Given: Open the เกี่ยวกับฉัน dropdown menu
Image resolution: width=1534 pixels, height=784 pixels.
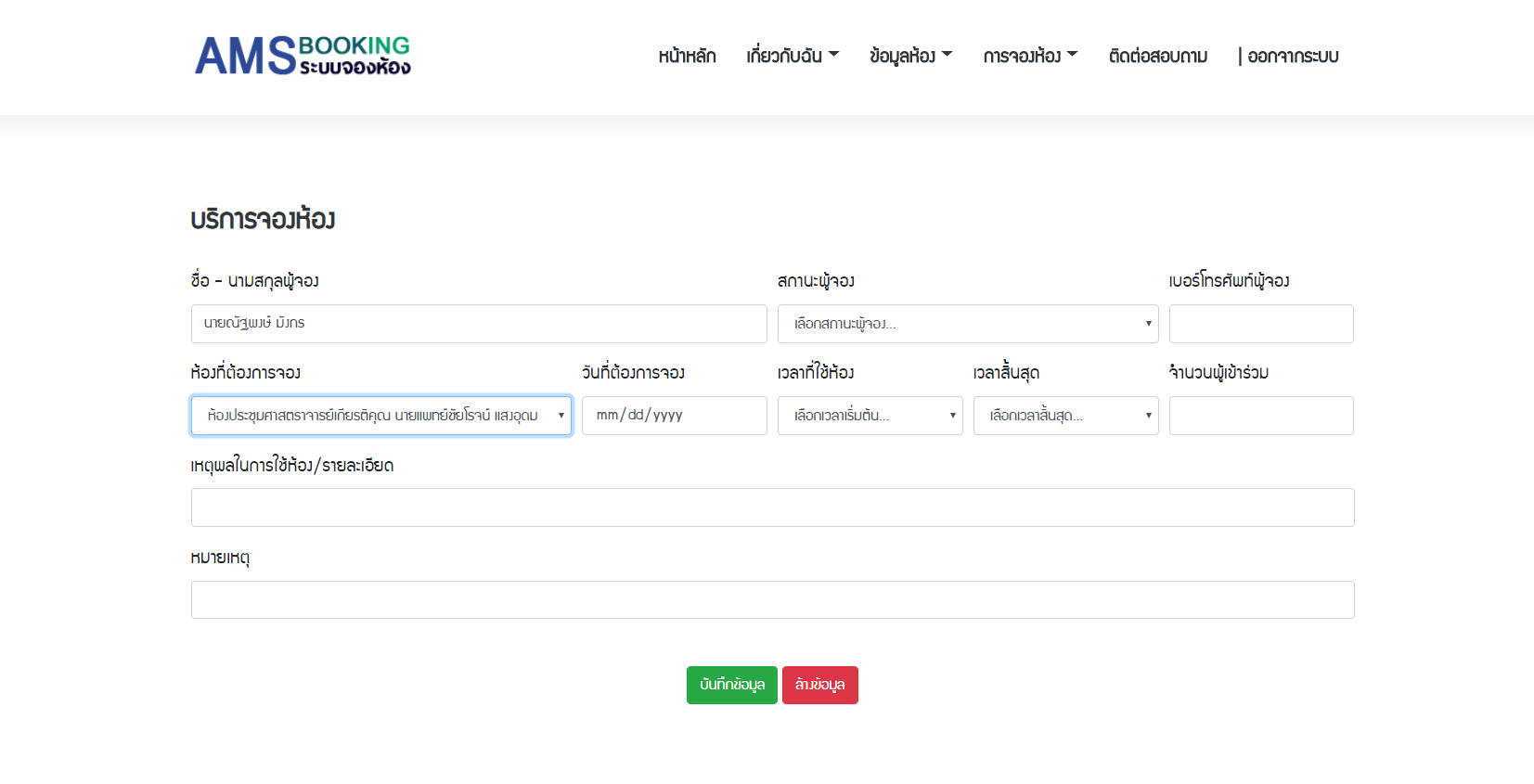Looking at the screenshot, I should 793,56.
